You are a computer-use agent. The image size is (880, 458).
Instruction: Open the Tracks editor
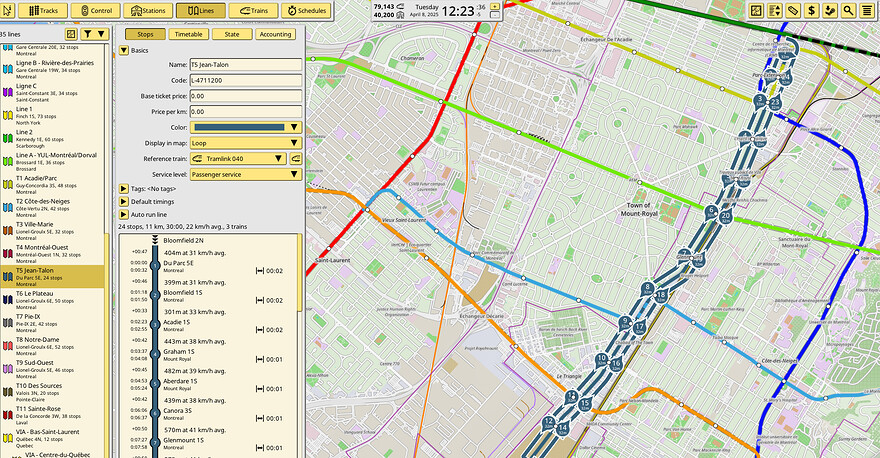click(x=43, y=10)
